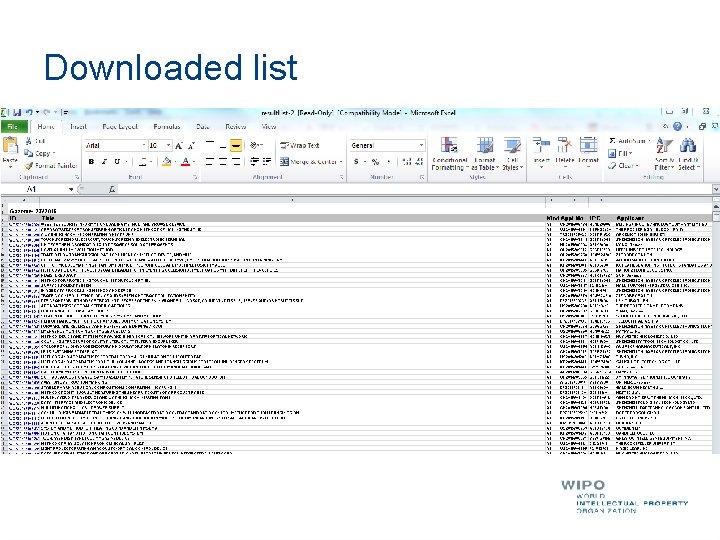Toggle Center horizontal alignment
This screenshot has height=540, width=720.
[223, 162]
